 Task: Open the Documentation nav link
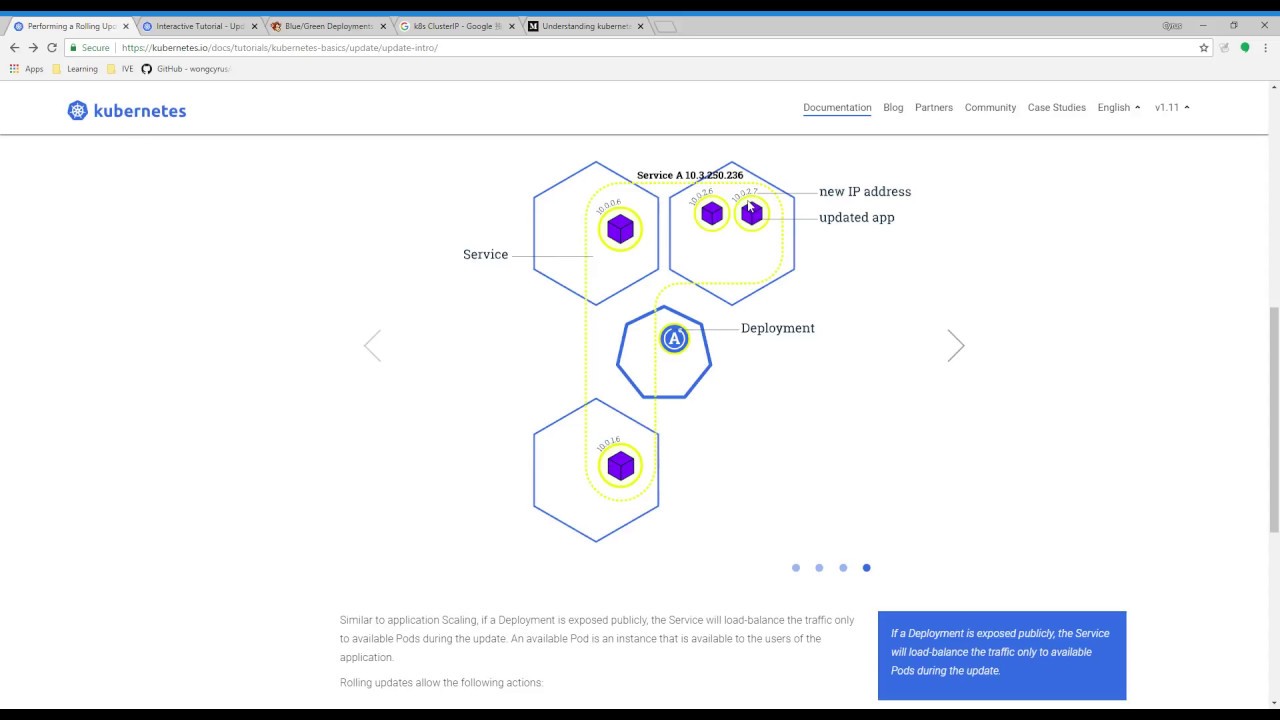(837, 107)
